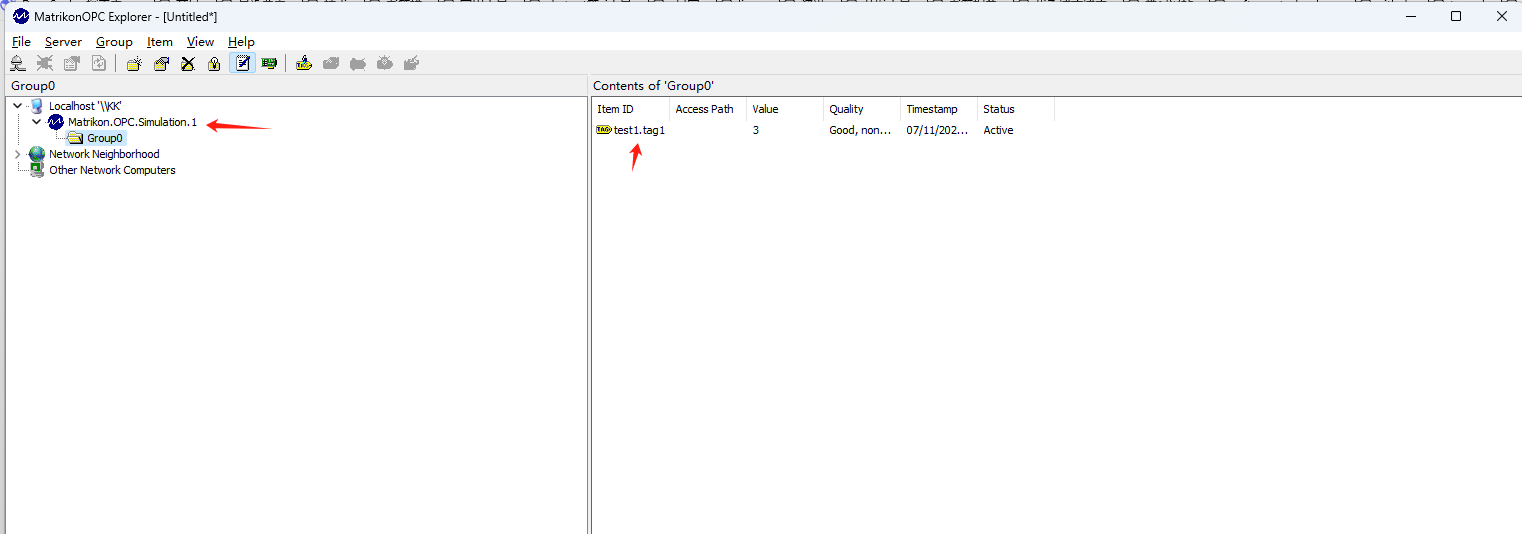Close the MatrikonOPC Explorer window

[x=1501, y=16]
